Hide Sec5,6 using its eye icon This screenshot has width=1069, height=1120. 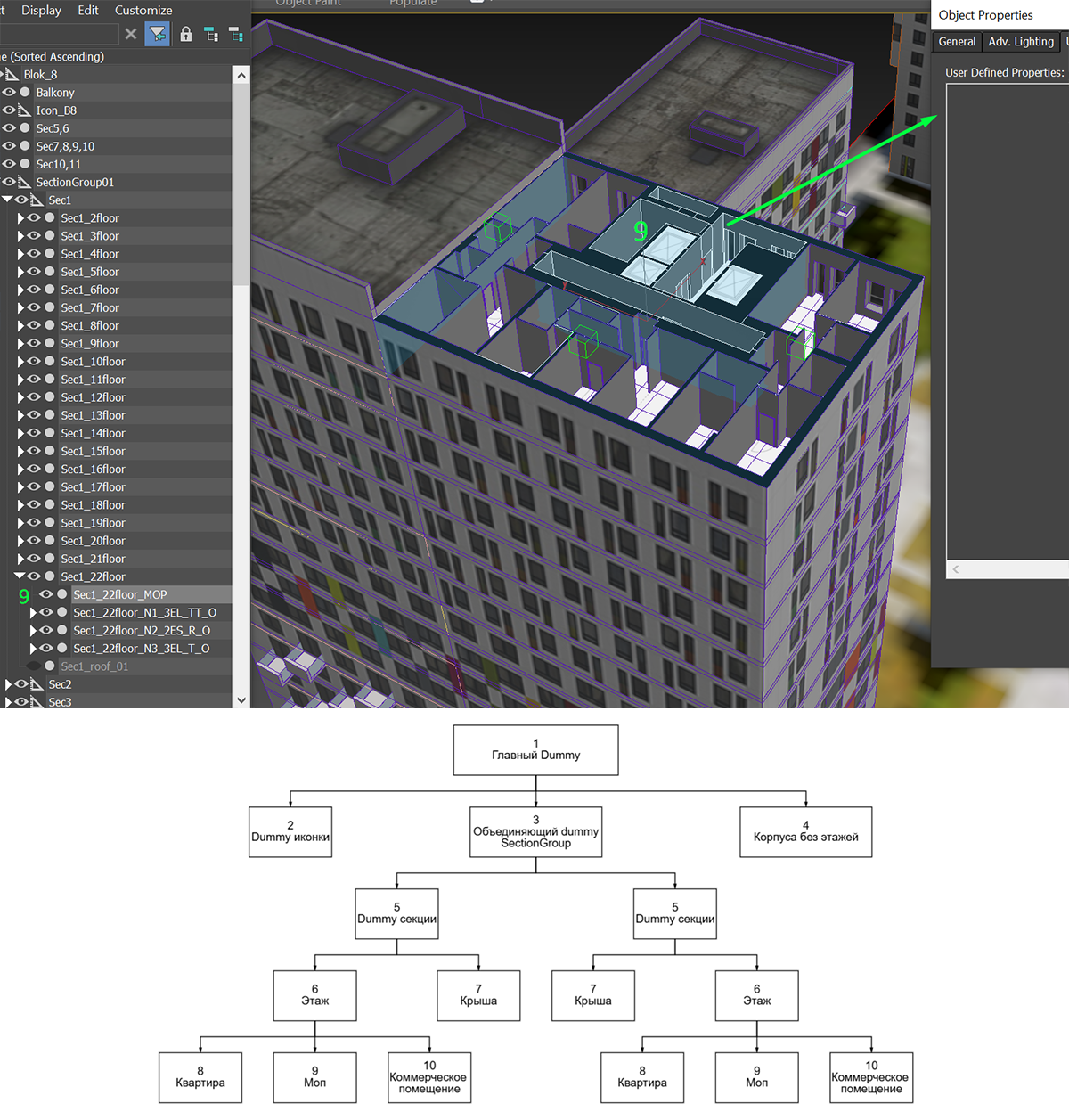tap(9, 128)
